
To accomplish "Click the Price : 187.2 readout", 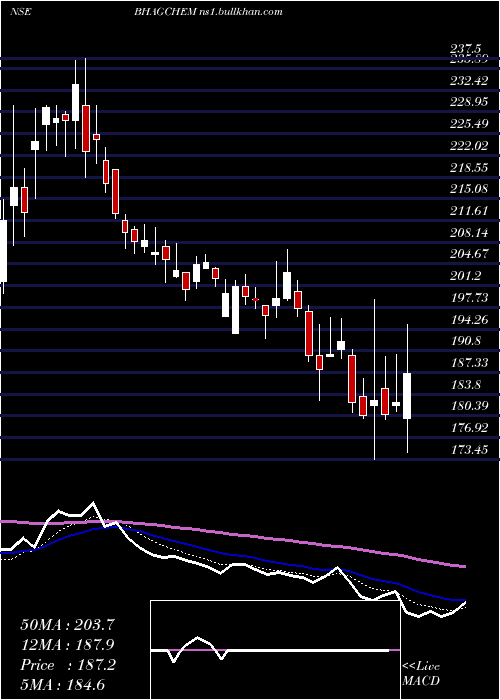I will pyautogui.click(x=68, y=665).
